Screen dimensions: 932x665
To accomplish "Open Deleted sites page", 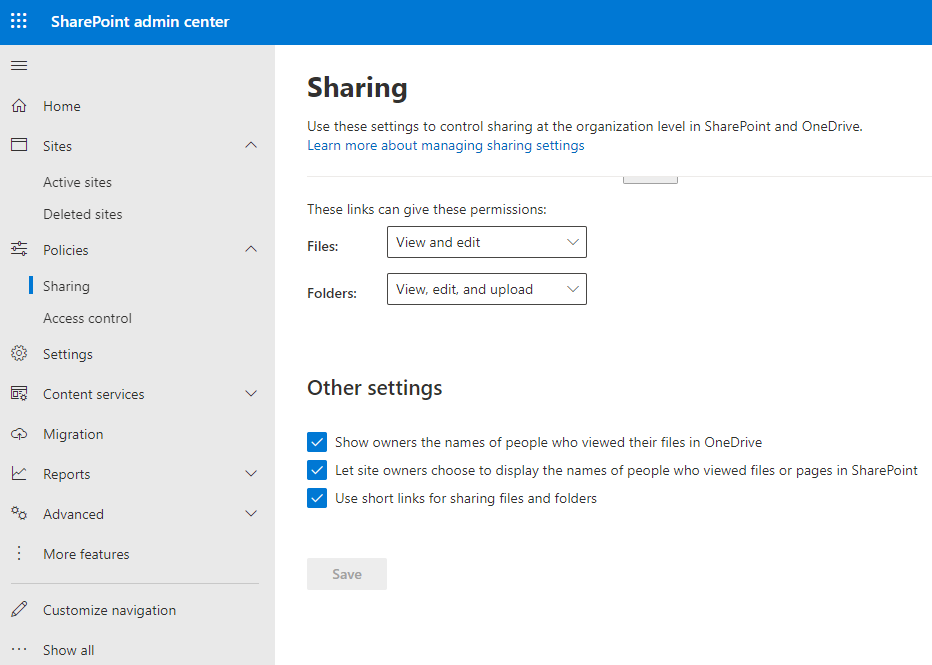I will click(83, 215).
